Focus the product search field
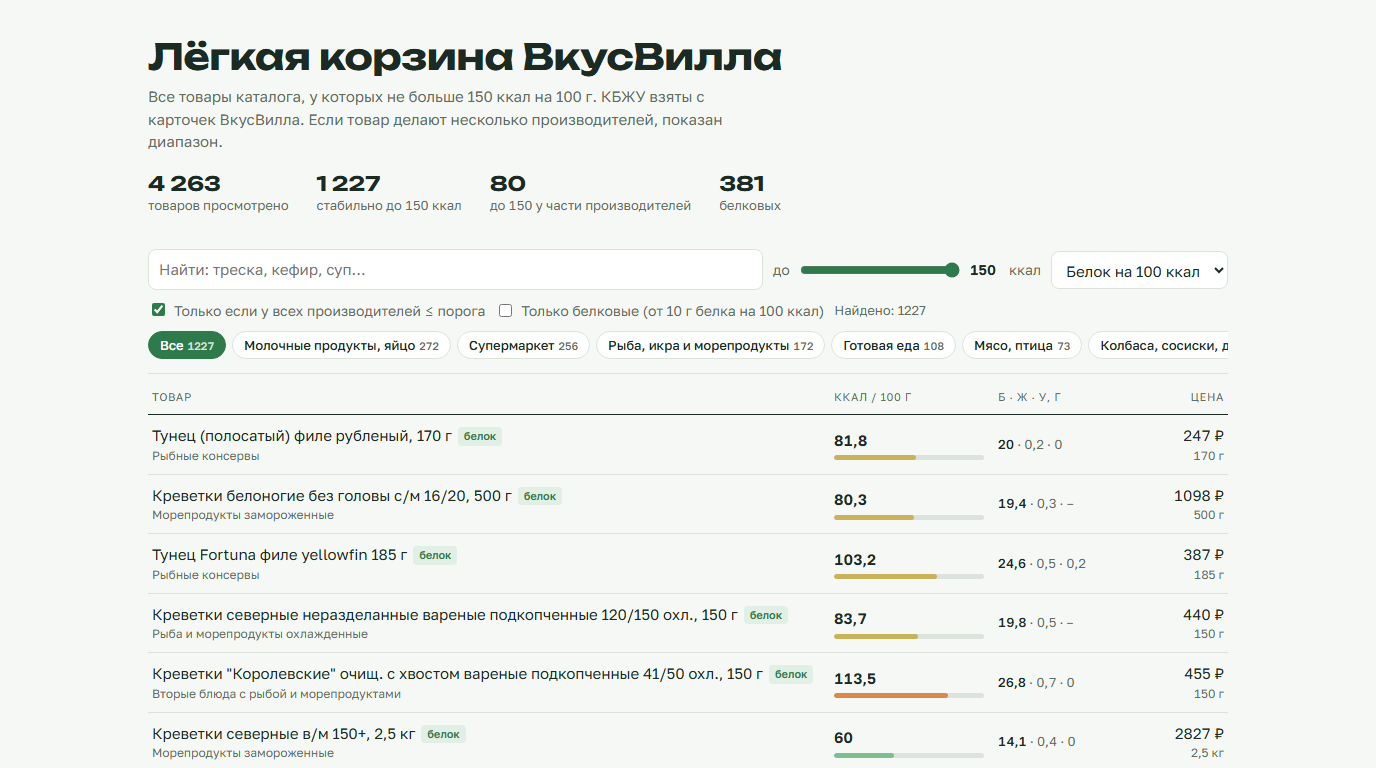 coord(455,270)
